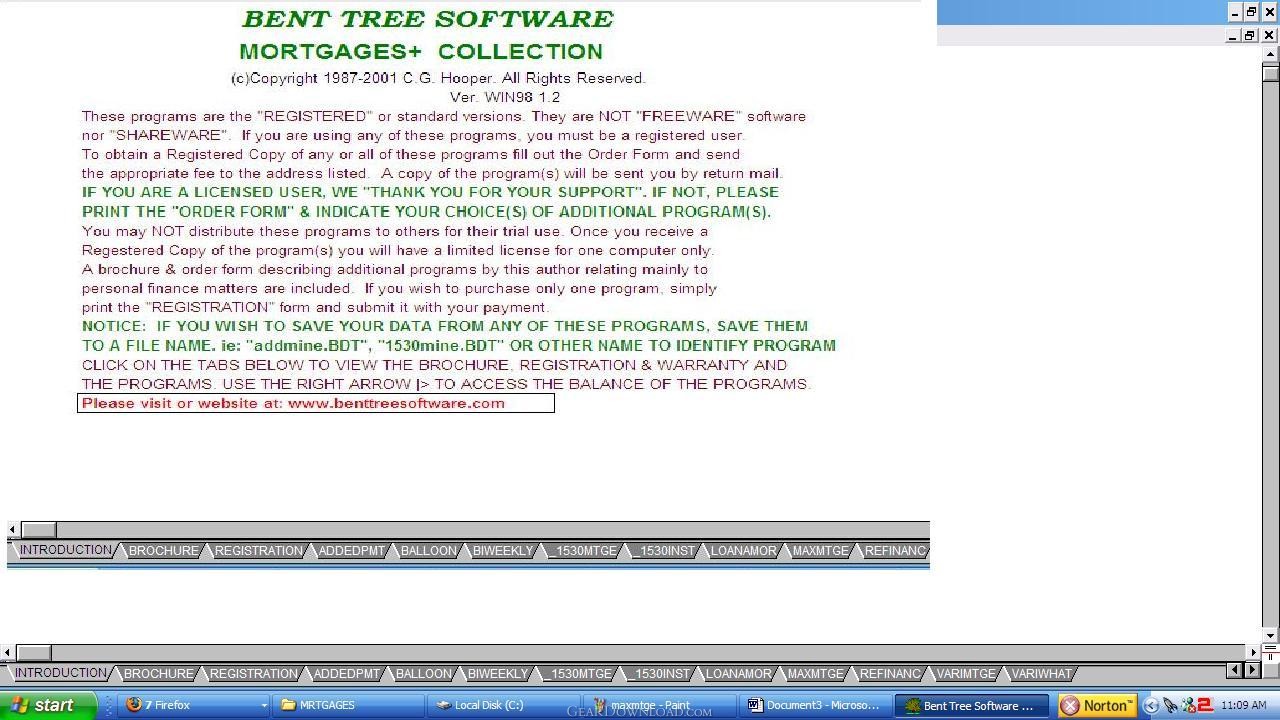Click tab-scroll right arrow beside VARIWHAT tabs
Image resolution: width=1280 pixels, height=720 pixels.
[x=1252, y=670]
